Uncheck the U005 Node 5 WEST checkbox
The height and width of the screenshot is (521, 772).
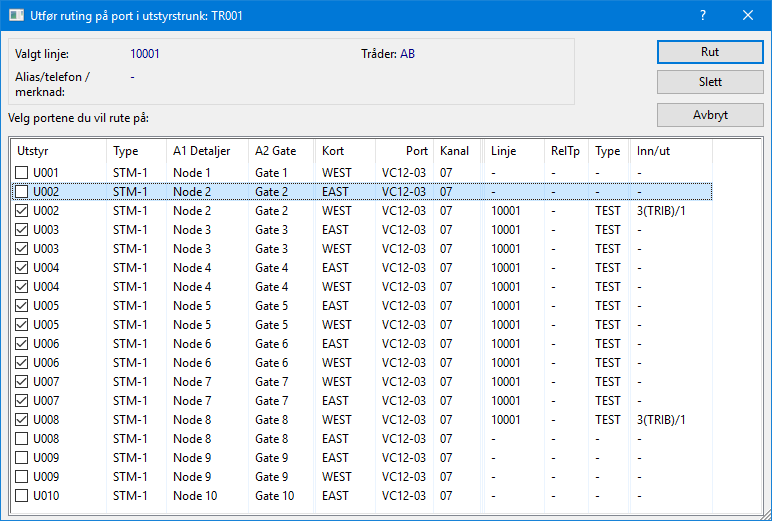(22, 325)
